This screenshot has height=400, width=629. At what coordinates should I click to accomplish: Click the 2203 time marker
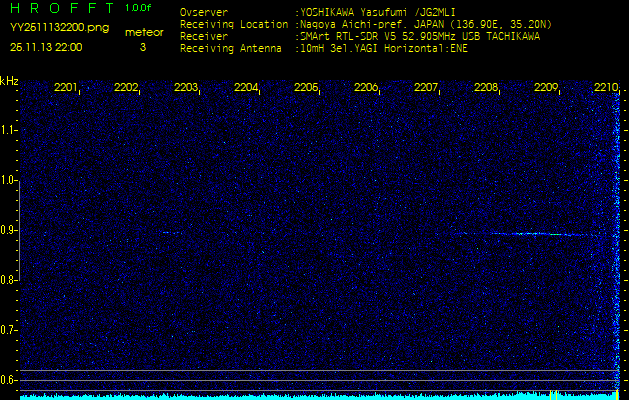[186, 88]
